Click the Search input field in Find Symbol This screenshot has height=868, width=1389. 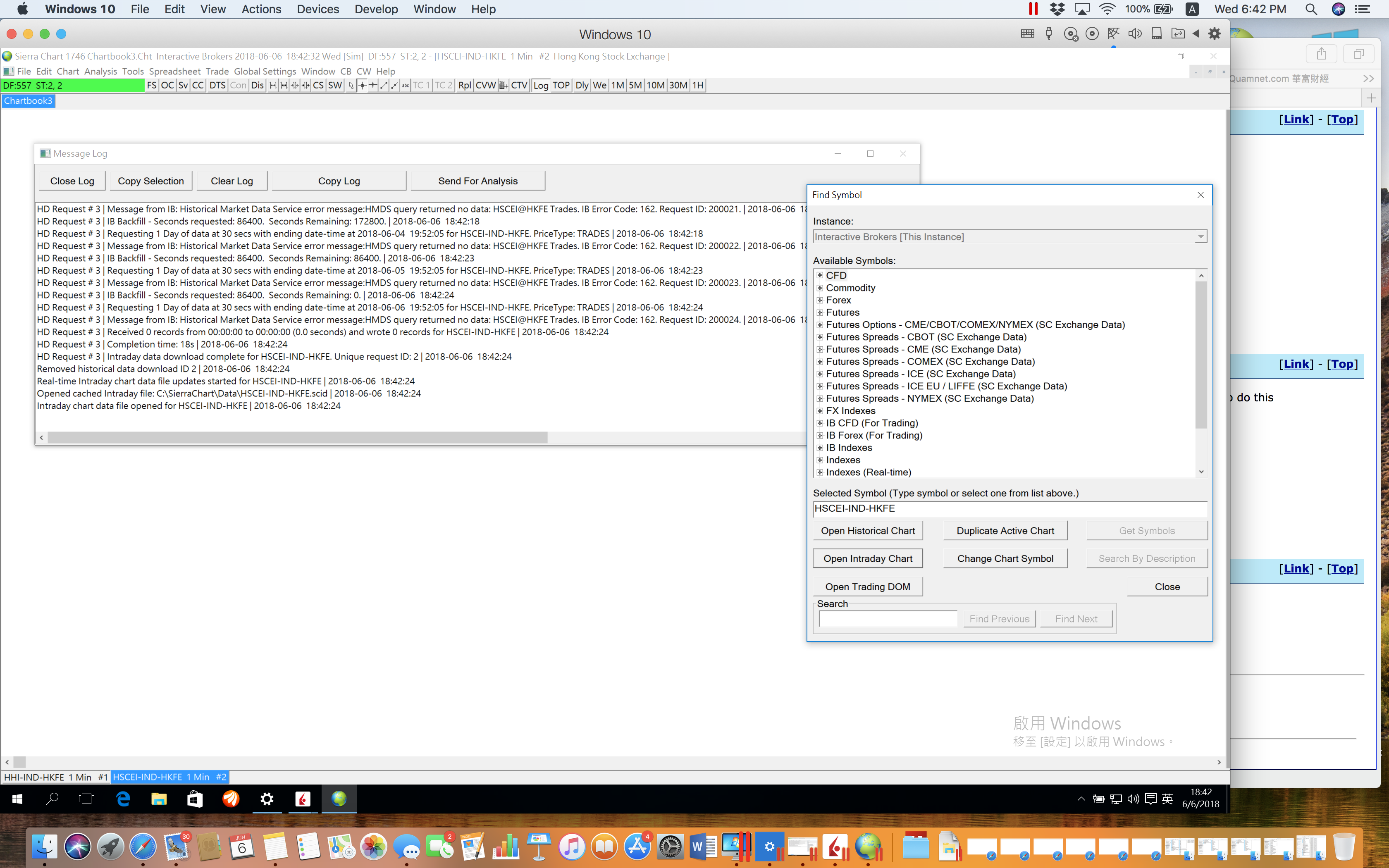pos(888,619)
